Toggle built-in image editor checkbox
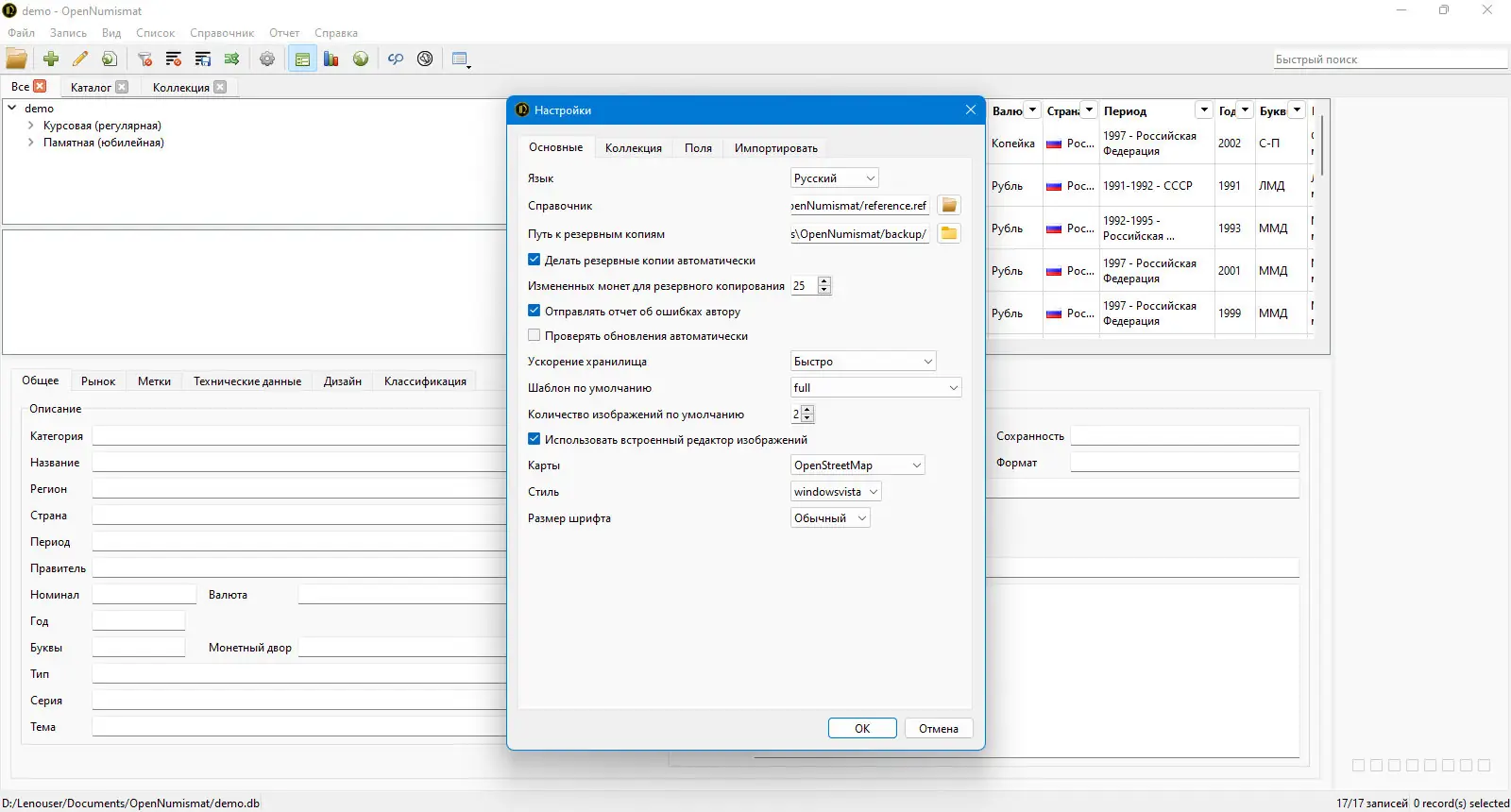This screenshot has height=812, width=1511. point(535,439)
